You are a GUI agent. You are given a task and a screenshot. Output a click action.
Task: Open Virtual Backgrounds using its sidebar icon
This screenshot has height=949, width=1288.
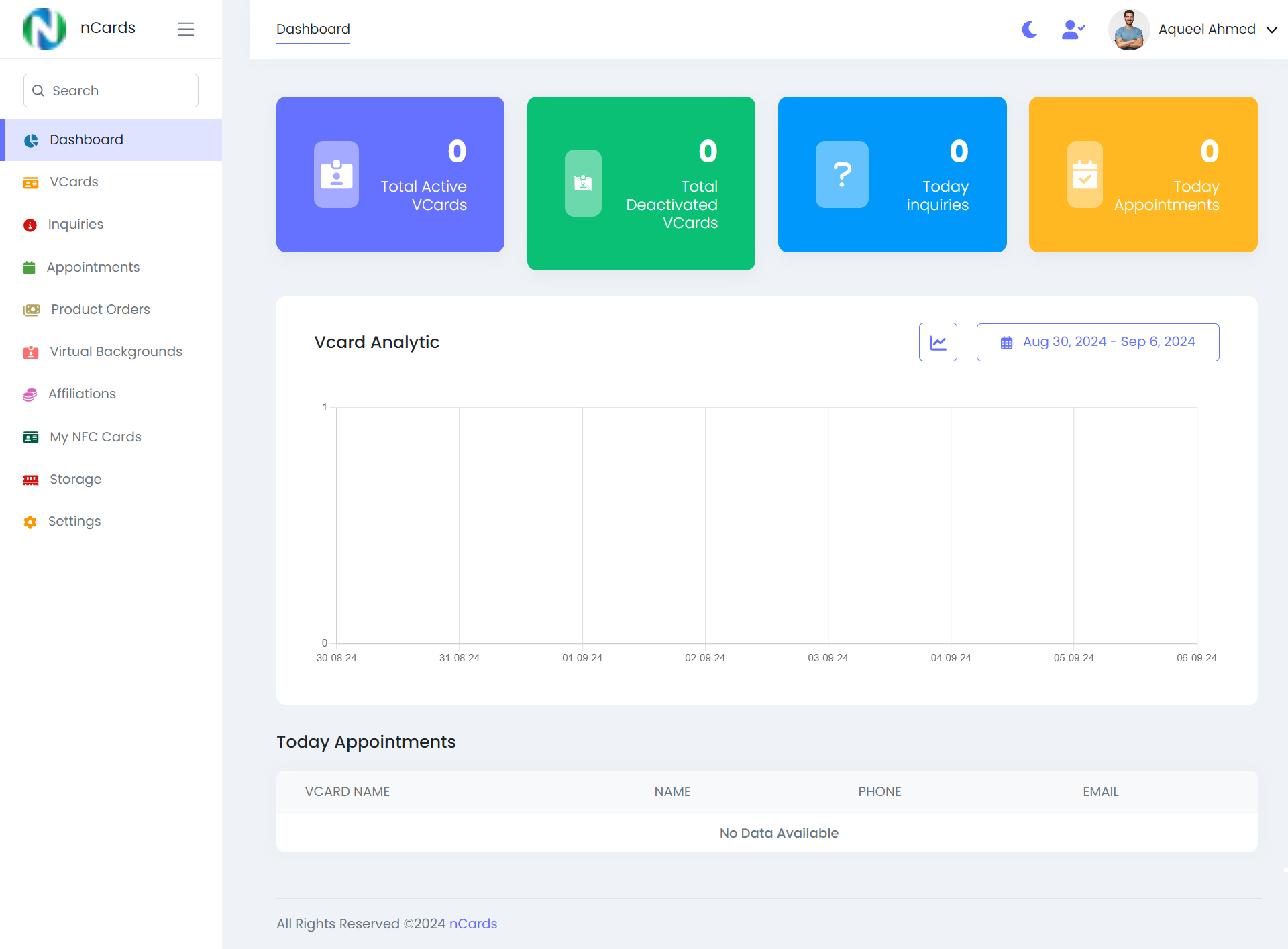coord(31,351)
